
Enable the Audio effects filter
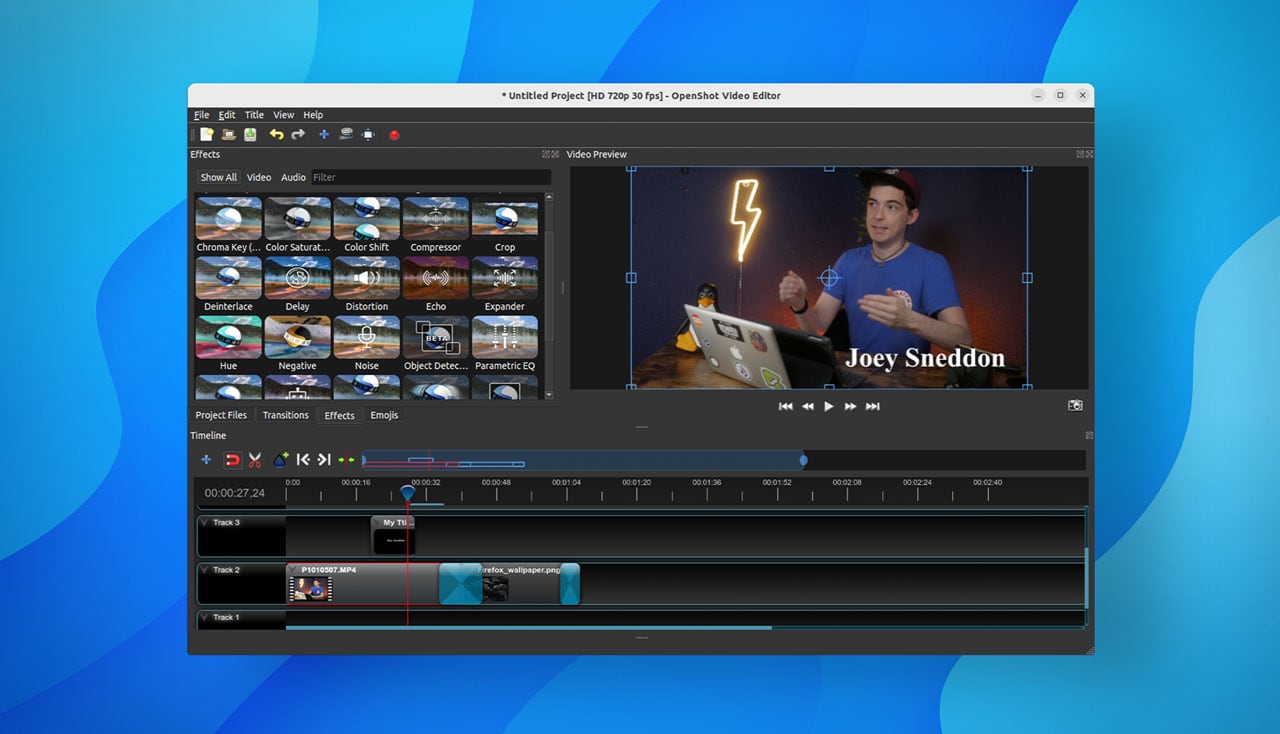tap(293, 177)
